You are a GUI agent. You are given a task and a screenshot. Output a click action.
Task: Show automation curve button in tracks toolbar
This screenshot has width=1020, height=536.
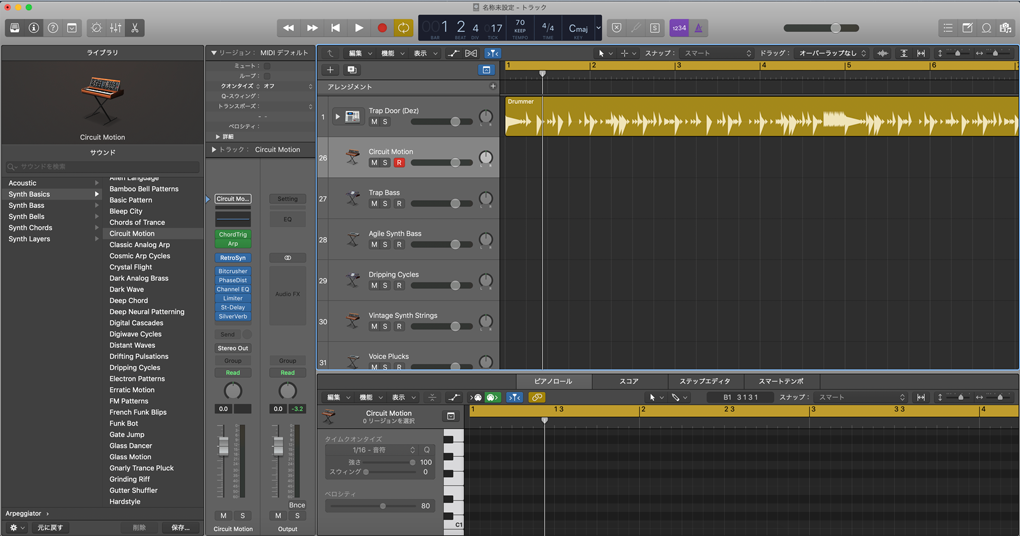point(453,53)
